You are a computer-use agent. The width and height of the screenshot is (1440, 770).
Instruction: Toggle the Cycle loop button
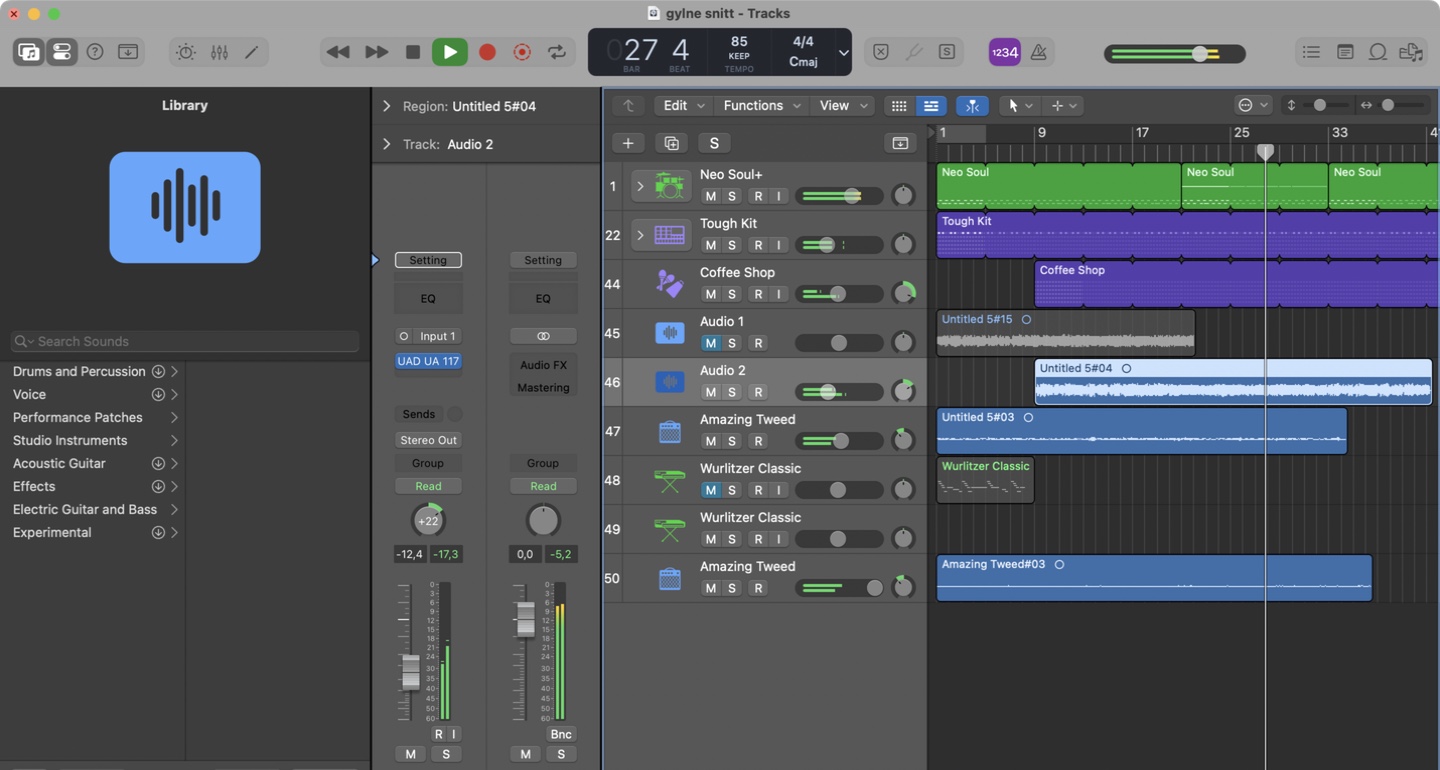(557, 52)
